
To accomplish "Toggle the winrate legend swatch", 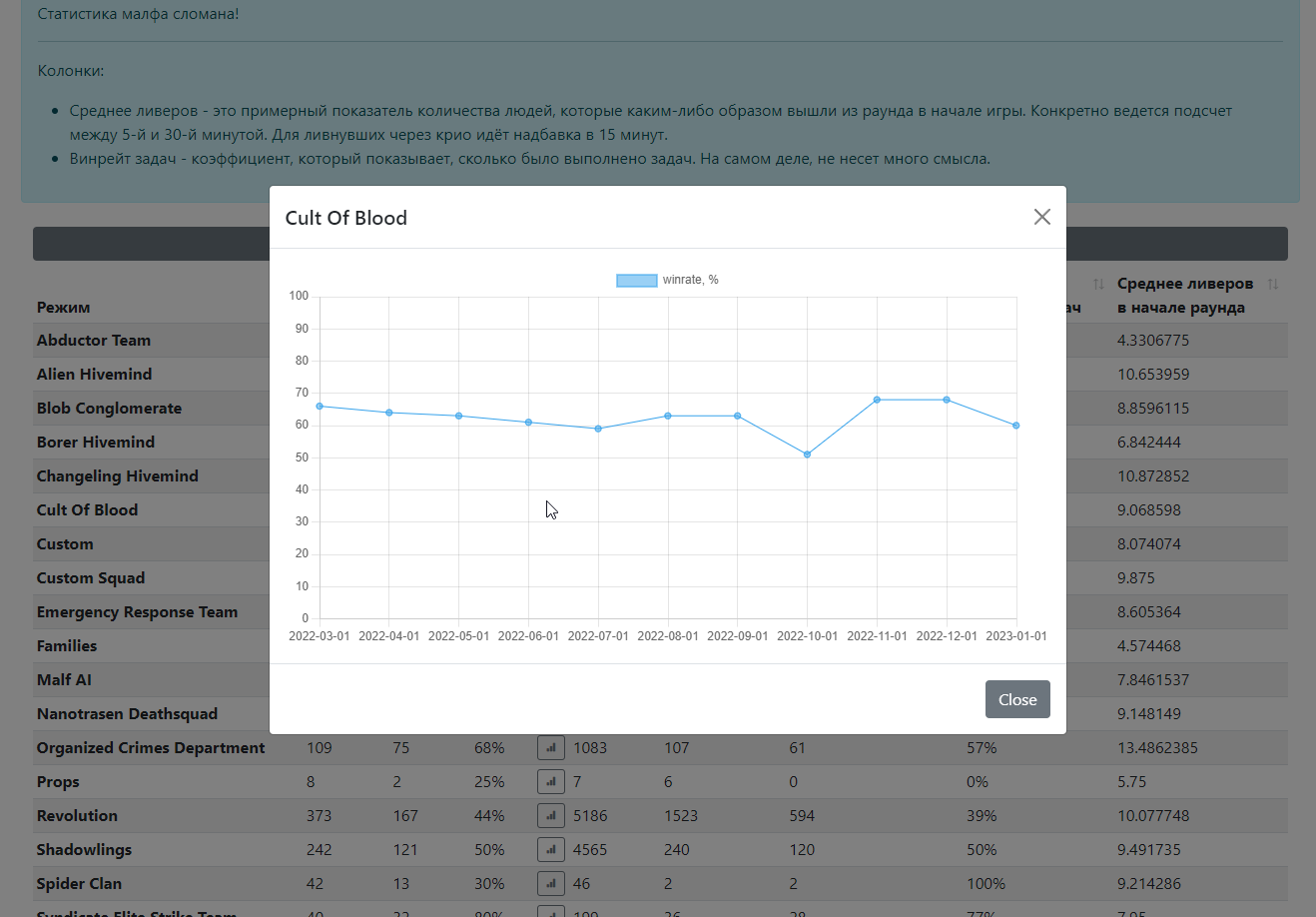I will pyautogui.click(x=636, y=280).
